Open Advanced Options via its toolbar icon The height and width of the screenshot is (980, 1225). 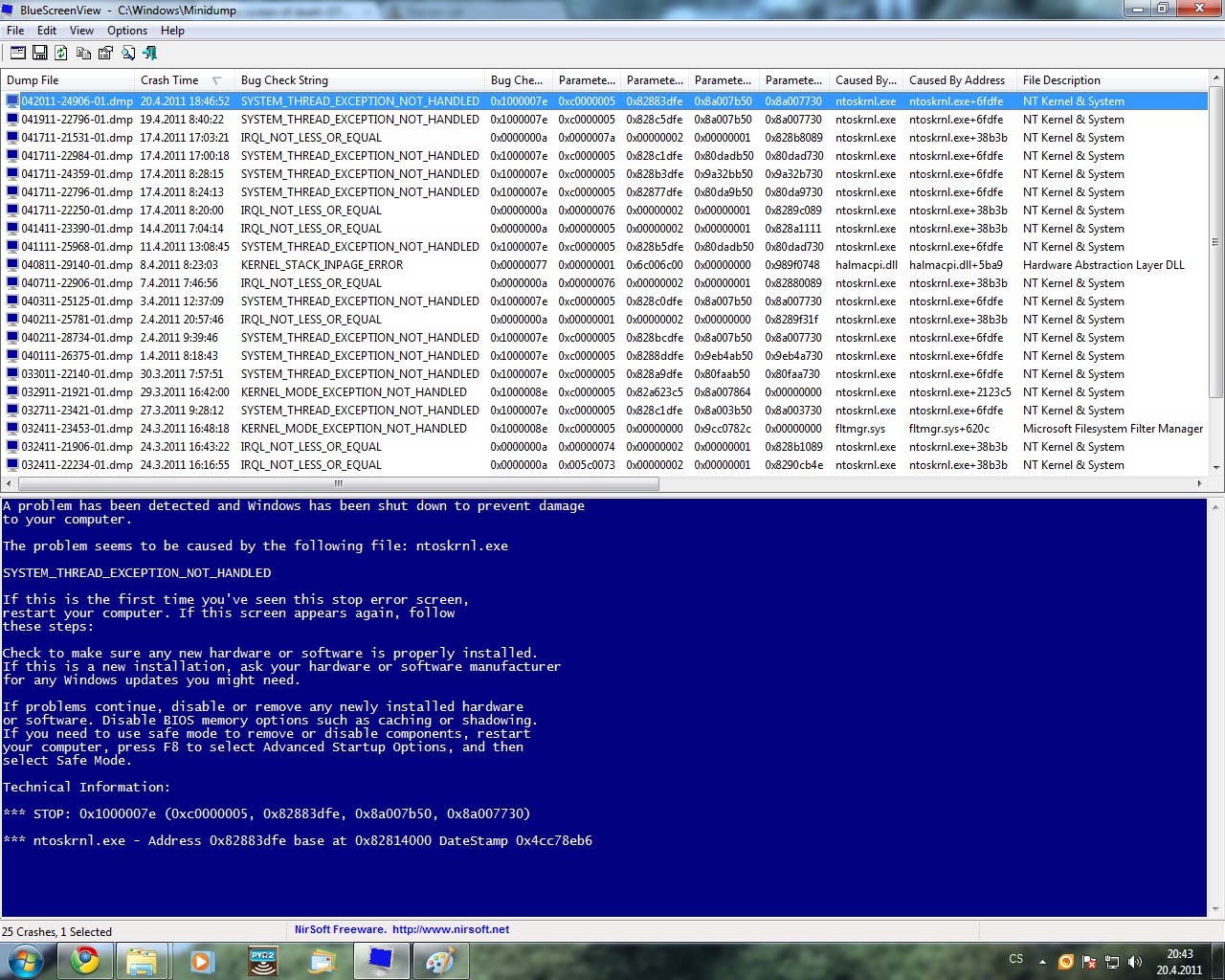pyautogui.click(x=18, y=53)
